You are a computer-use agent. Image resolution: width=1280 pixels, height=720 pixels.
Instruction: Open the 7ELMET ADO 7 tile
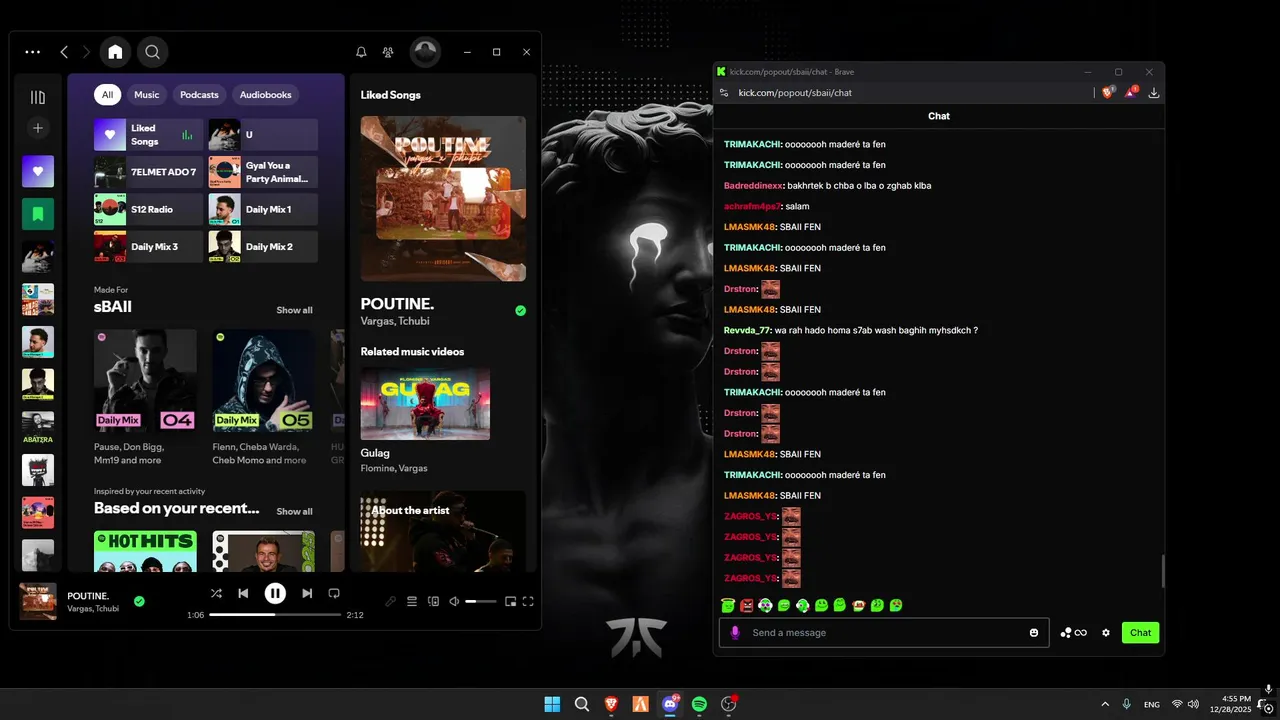coord(148,172)
